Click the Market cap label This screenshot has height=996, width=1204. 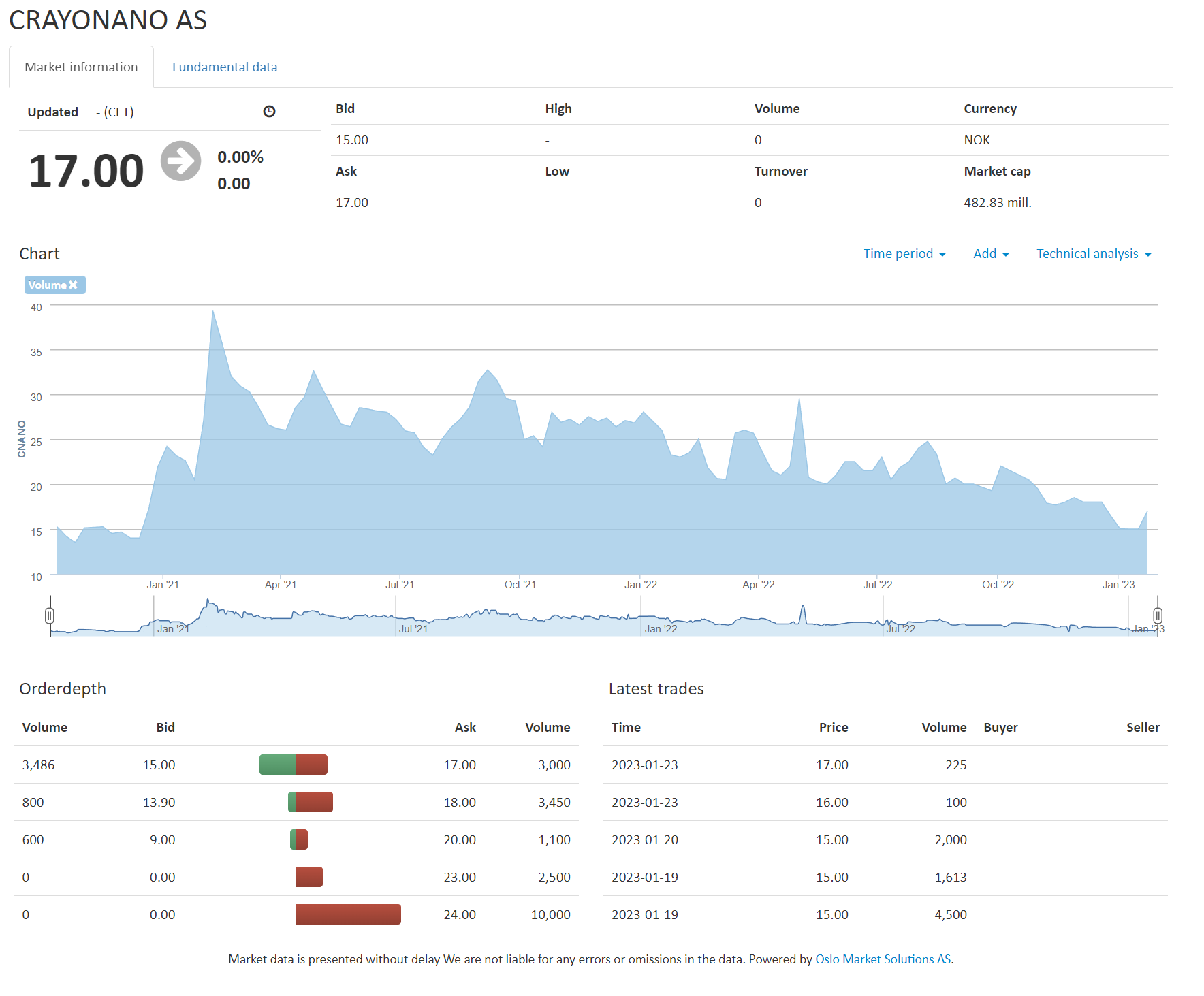[997, 171]
